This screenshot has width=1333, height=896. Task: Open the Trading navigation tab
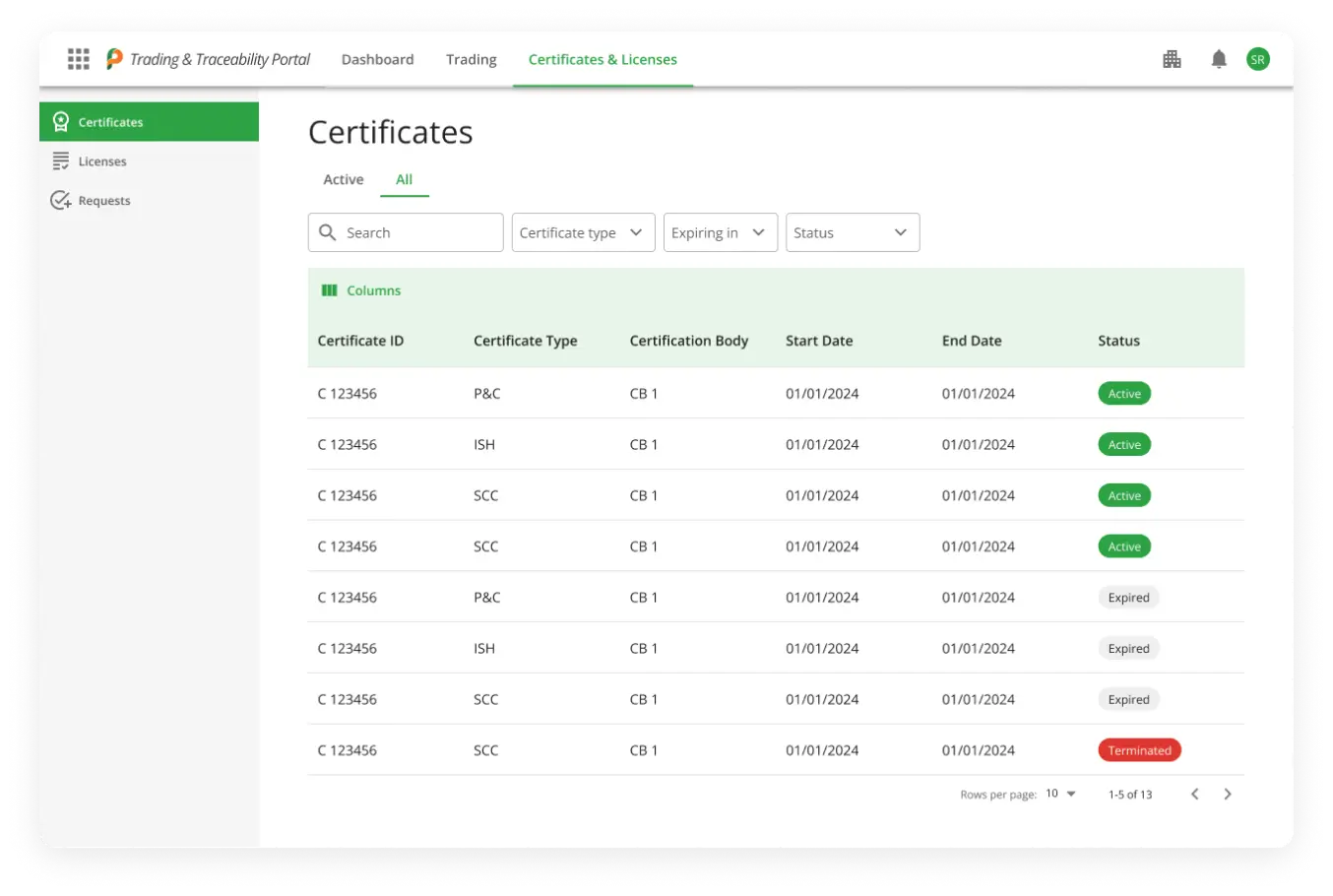tap(471, 59)
